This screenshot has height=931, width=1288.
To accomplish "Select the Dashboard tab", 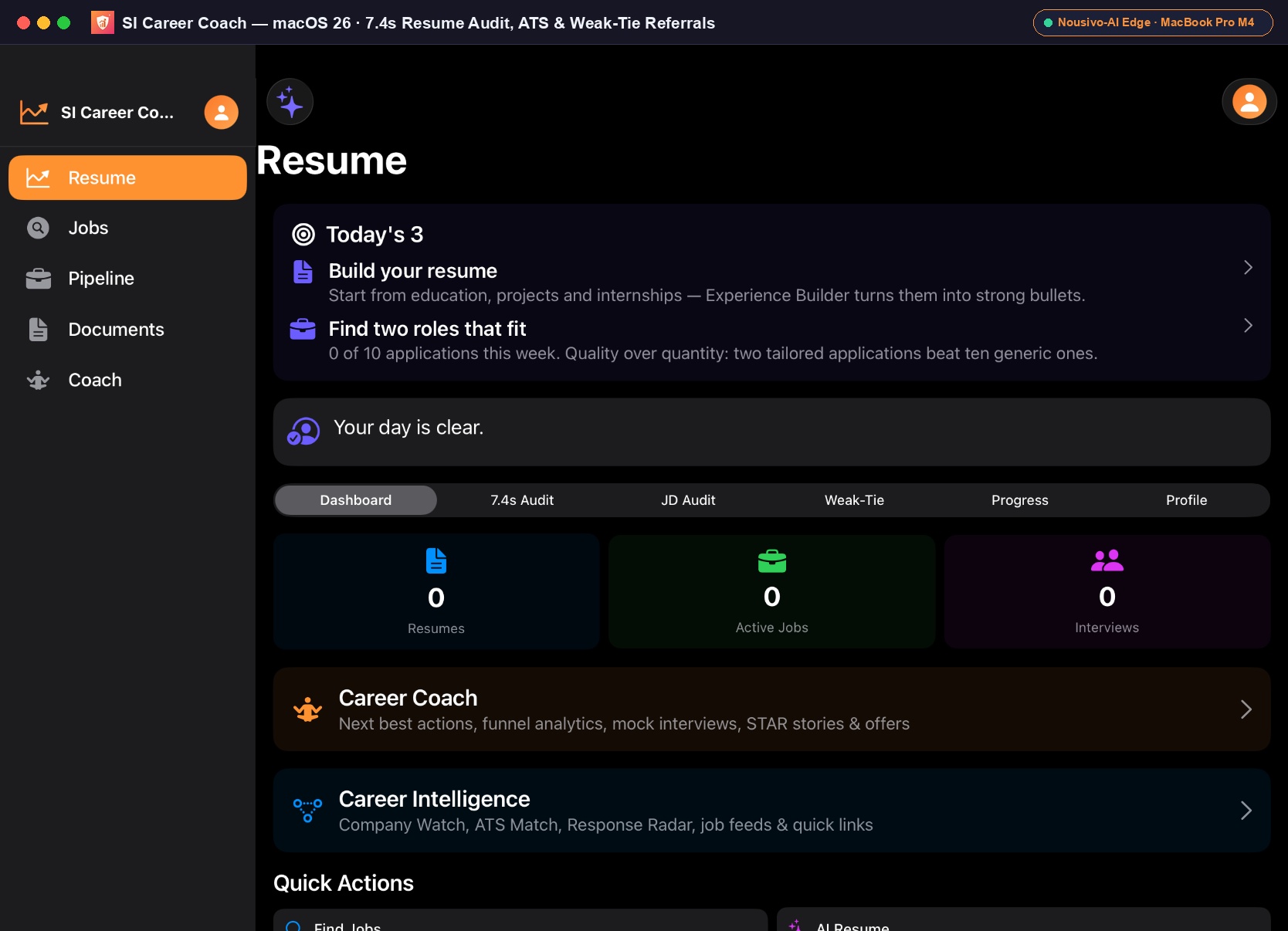I will click(x=356, y=500).
